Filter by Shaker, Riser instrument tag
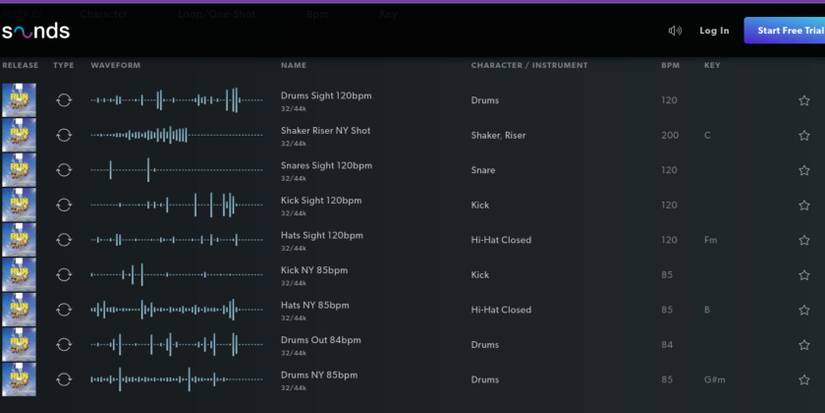 [x=498, y=135]
